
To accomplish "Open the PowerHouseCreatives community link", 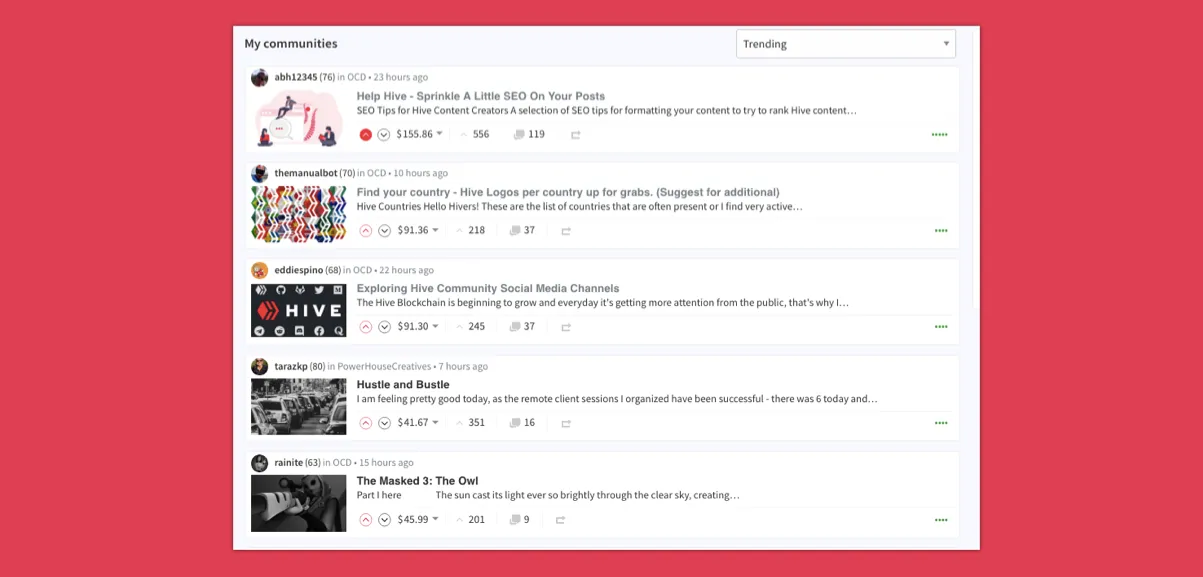I will pyautogui.click(x=384, y=366).
